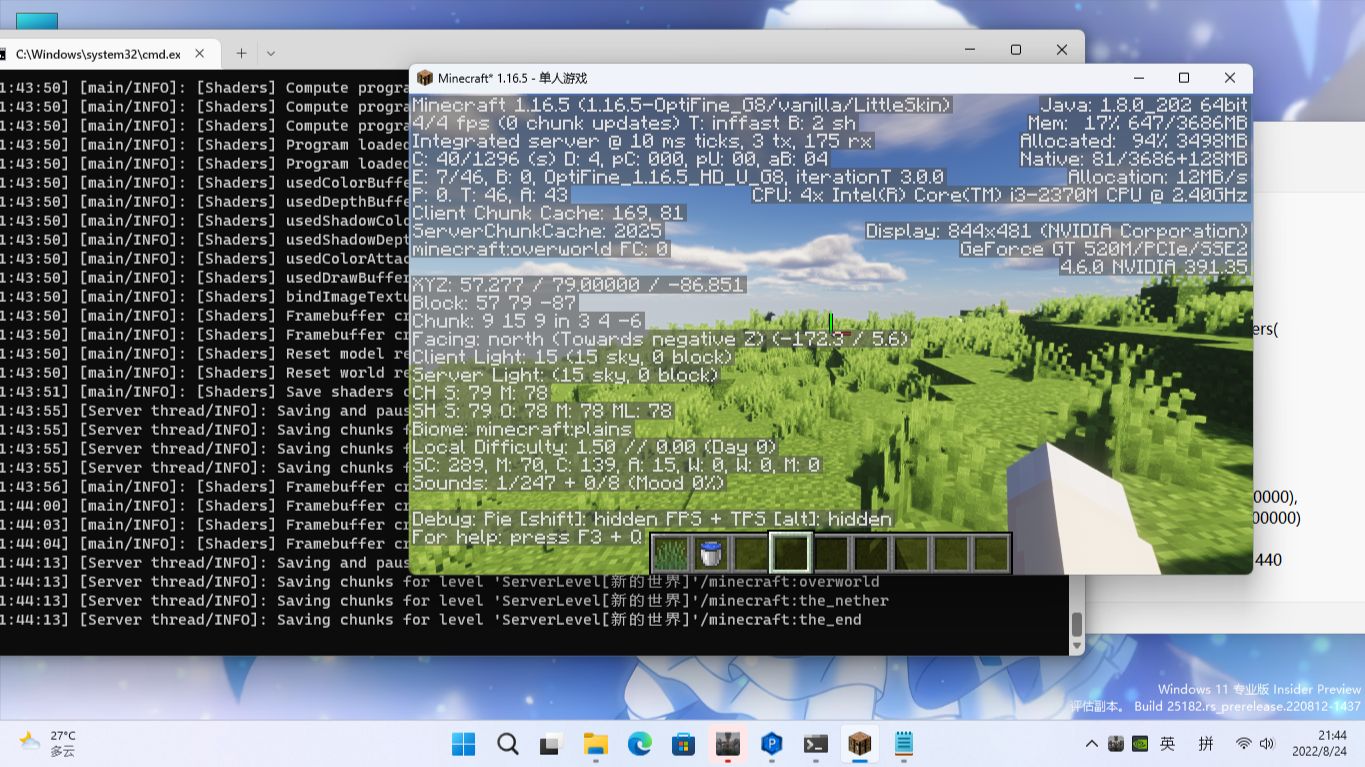Image resolution: width=1365 pixels, height=767 pixels.
Task: Open Microsoft Store from the taskbar
Action: pos(684,744)
